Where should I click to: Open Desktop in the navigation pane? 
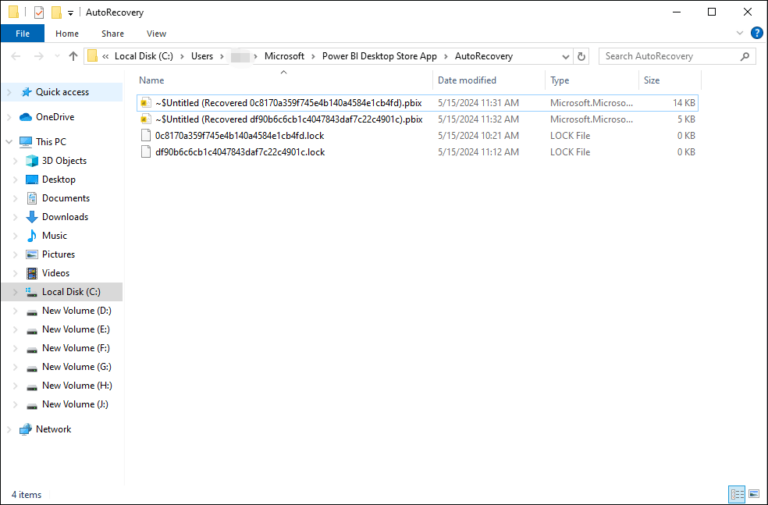(x=59, y=179)
